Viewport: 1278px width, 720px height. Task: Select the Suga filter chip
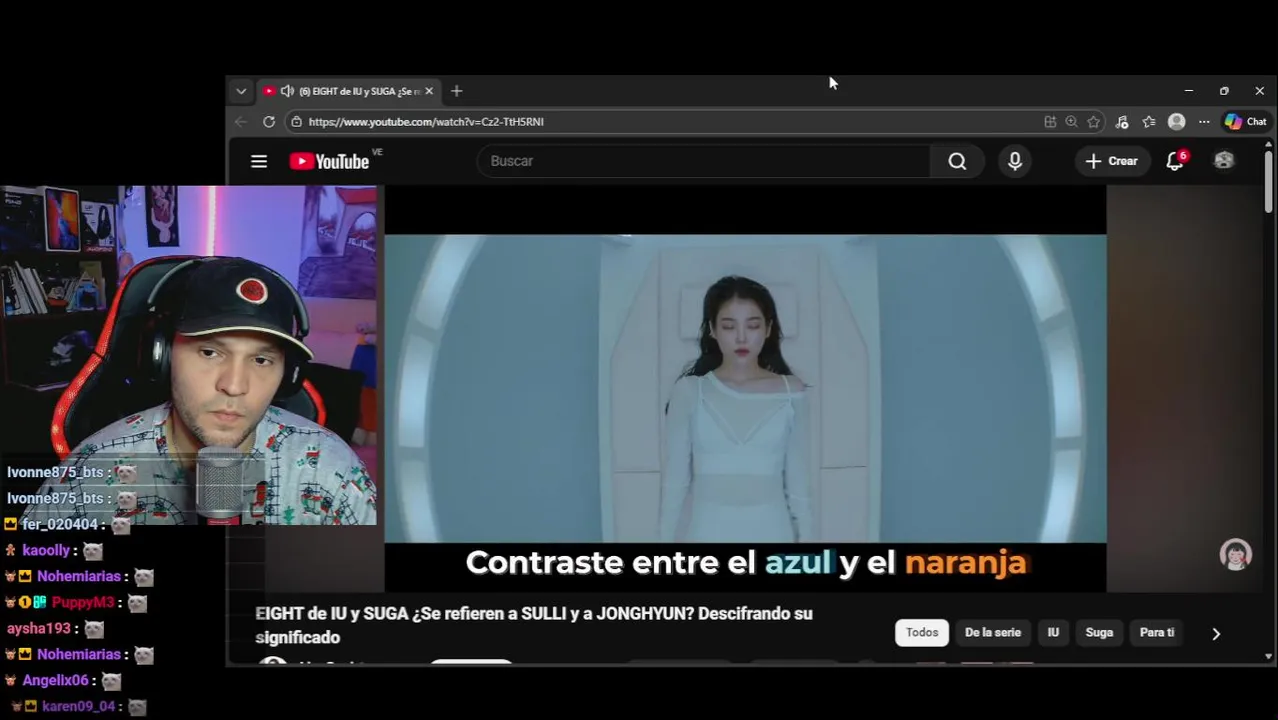pyautogui.click(x=1099, y=633)
